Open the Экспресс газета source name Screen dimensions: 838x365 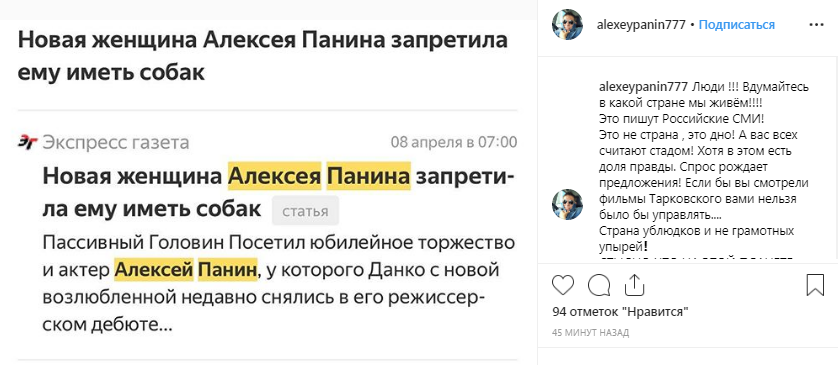115,142
